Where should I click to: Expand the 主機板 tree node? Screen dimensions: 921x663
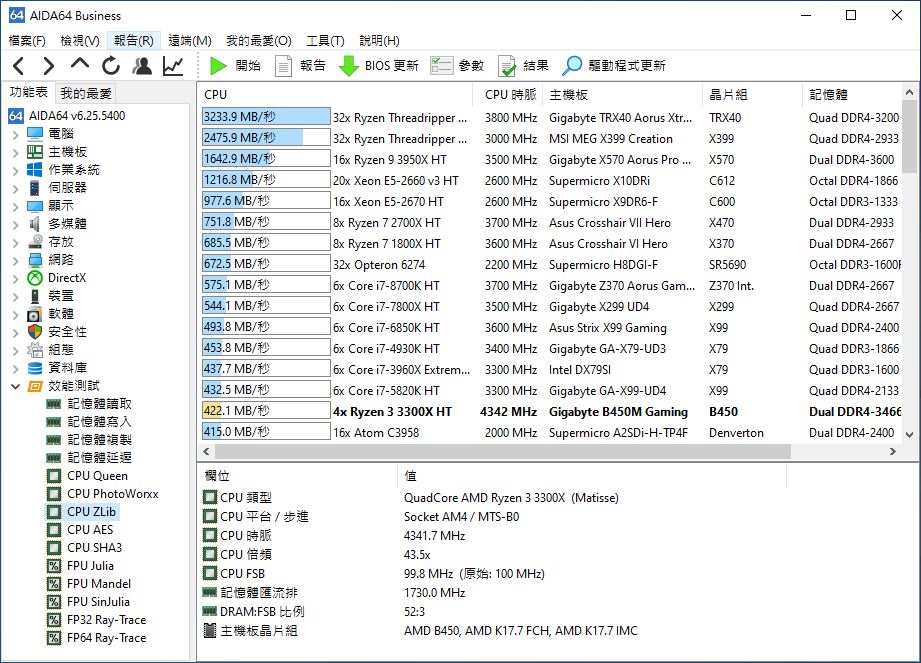coord(15,152)
